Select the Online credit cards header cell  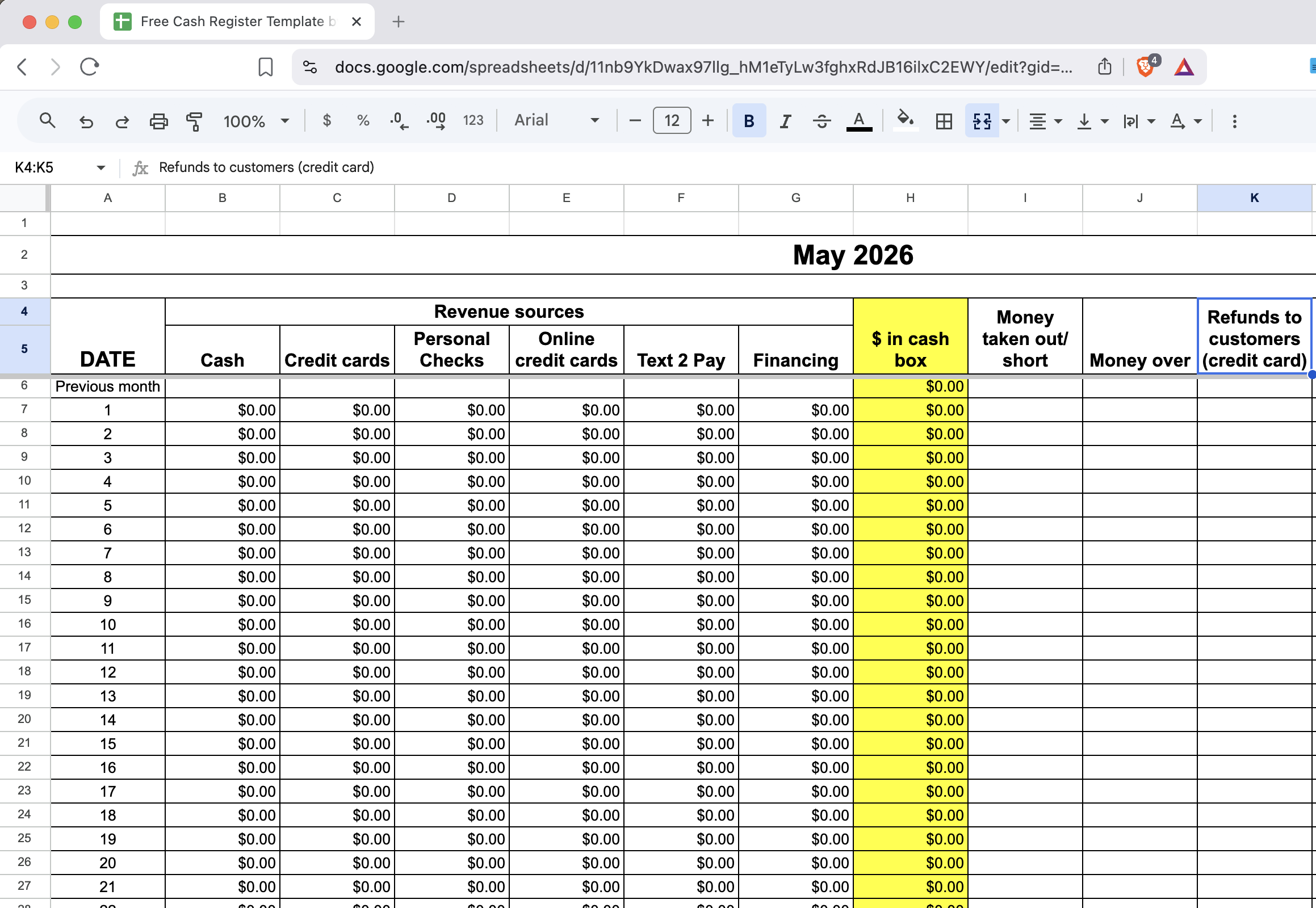[567, 350]
